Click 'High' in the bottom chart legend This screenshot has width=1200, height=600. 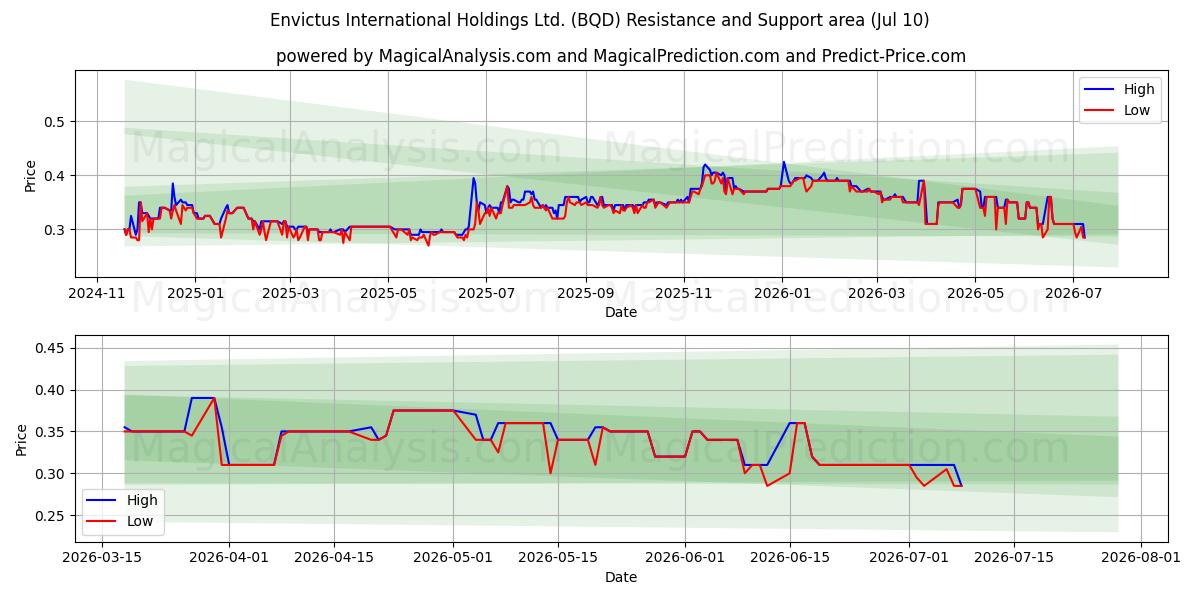pyautogui.click(x=142, y=500)
